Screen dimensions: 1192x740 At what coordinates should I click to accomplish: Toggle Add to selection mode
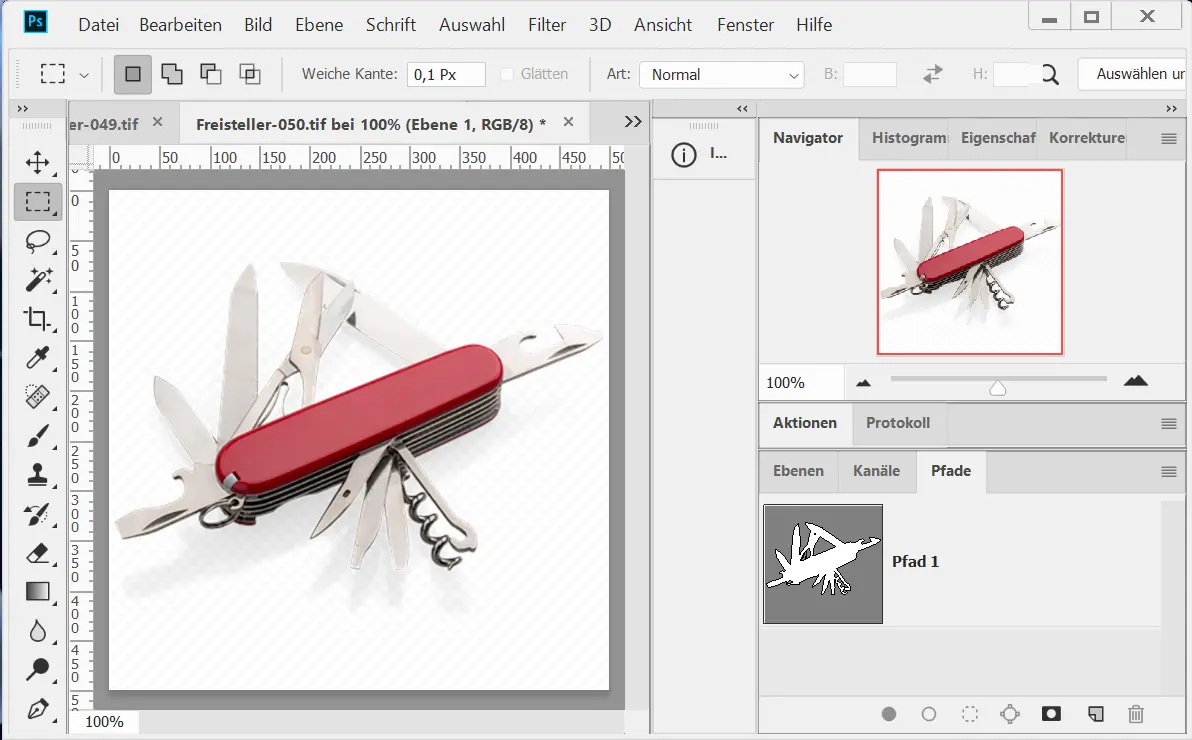[x=172, y=74]
